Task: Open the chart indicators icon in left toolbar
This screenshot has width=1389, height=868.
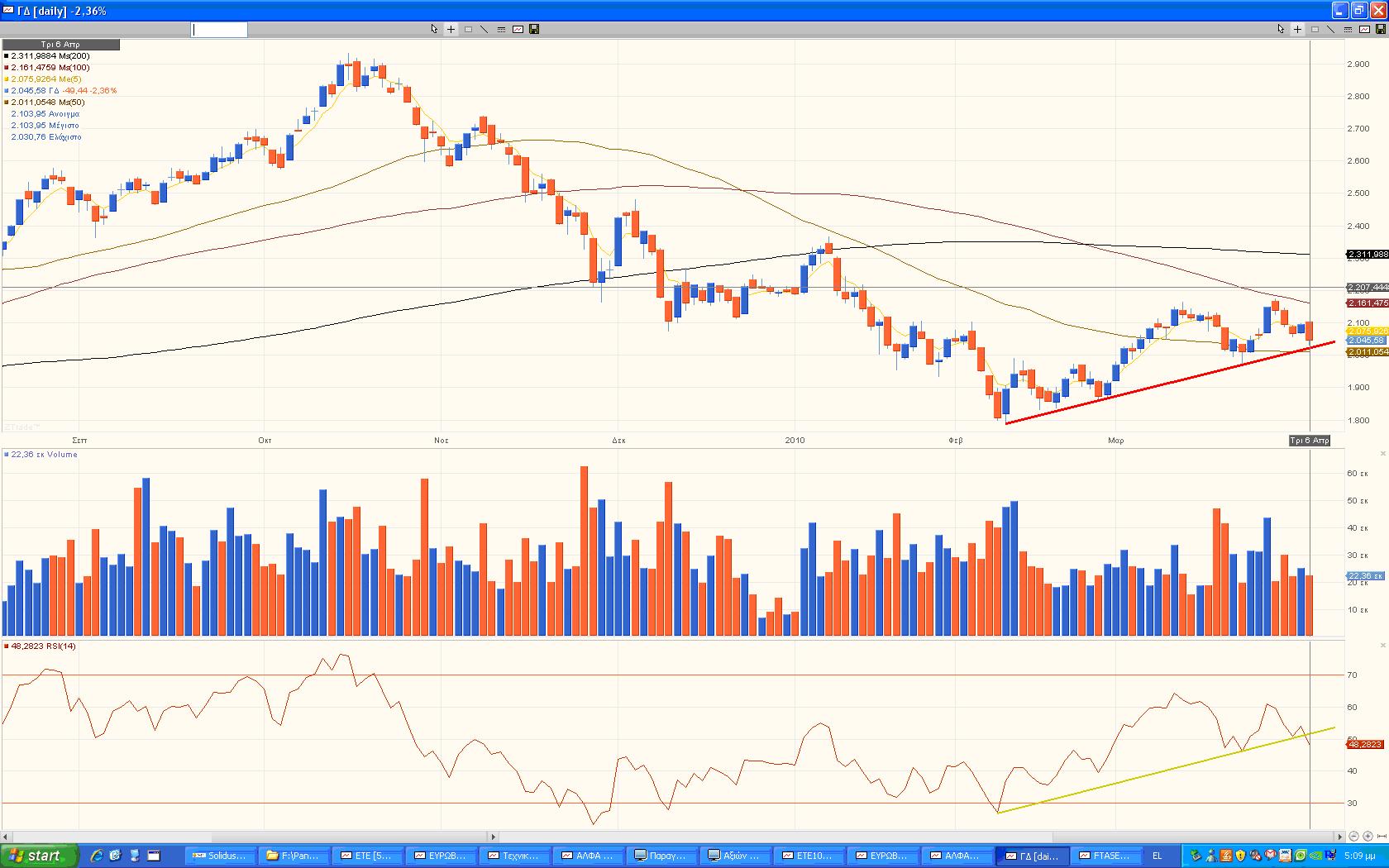Action: coord(518,29)
